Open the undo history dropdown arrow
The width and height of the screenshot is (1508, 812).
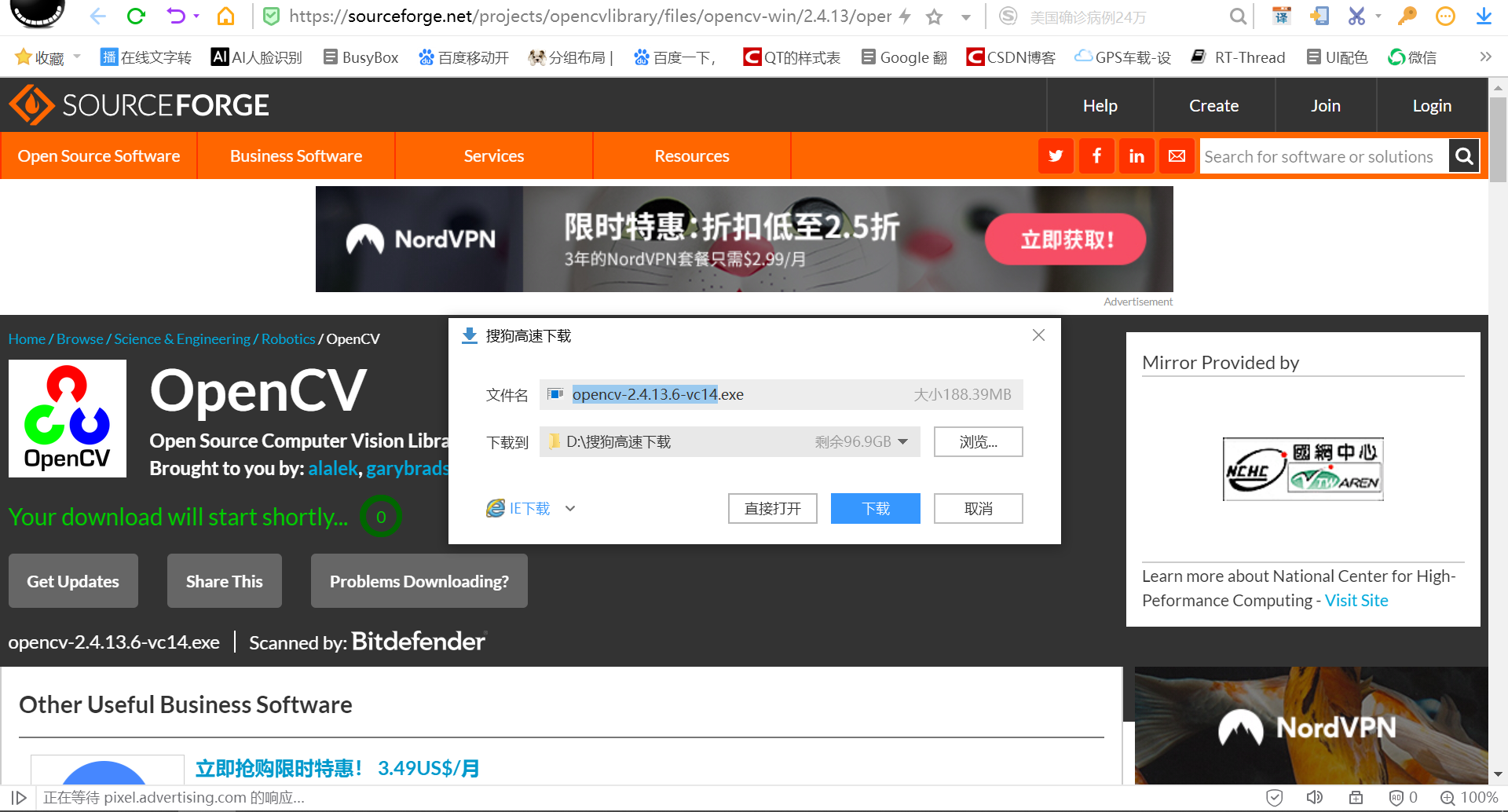[x=196, y=16]
